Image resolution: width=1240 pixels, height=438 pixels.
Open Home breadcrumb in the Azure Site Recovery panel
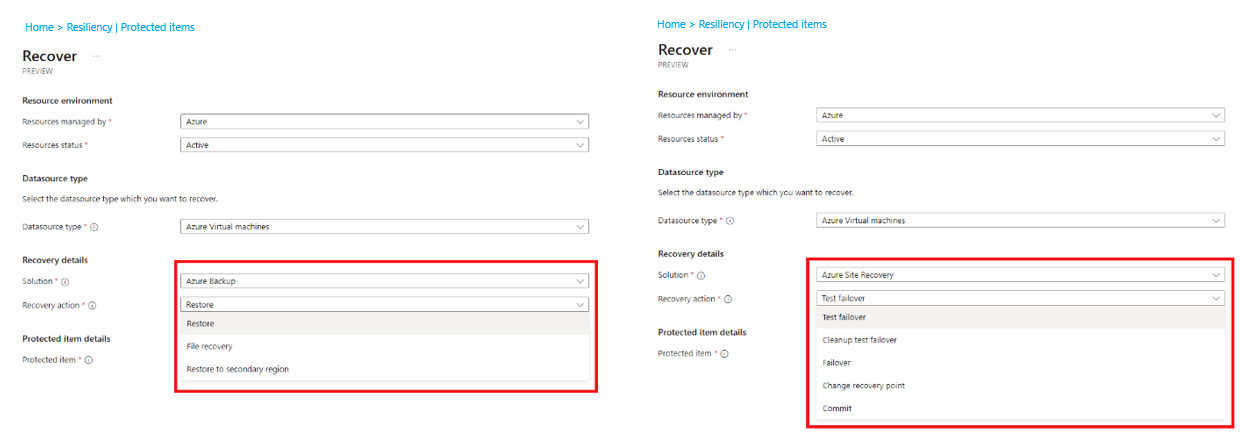672,24
